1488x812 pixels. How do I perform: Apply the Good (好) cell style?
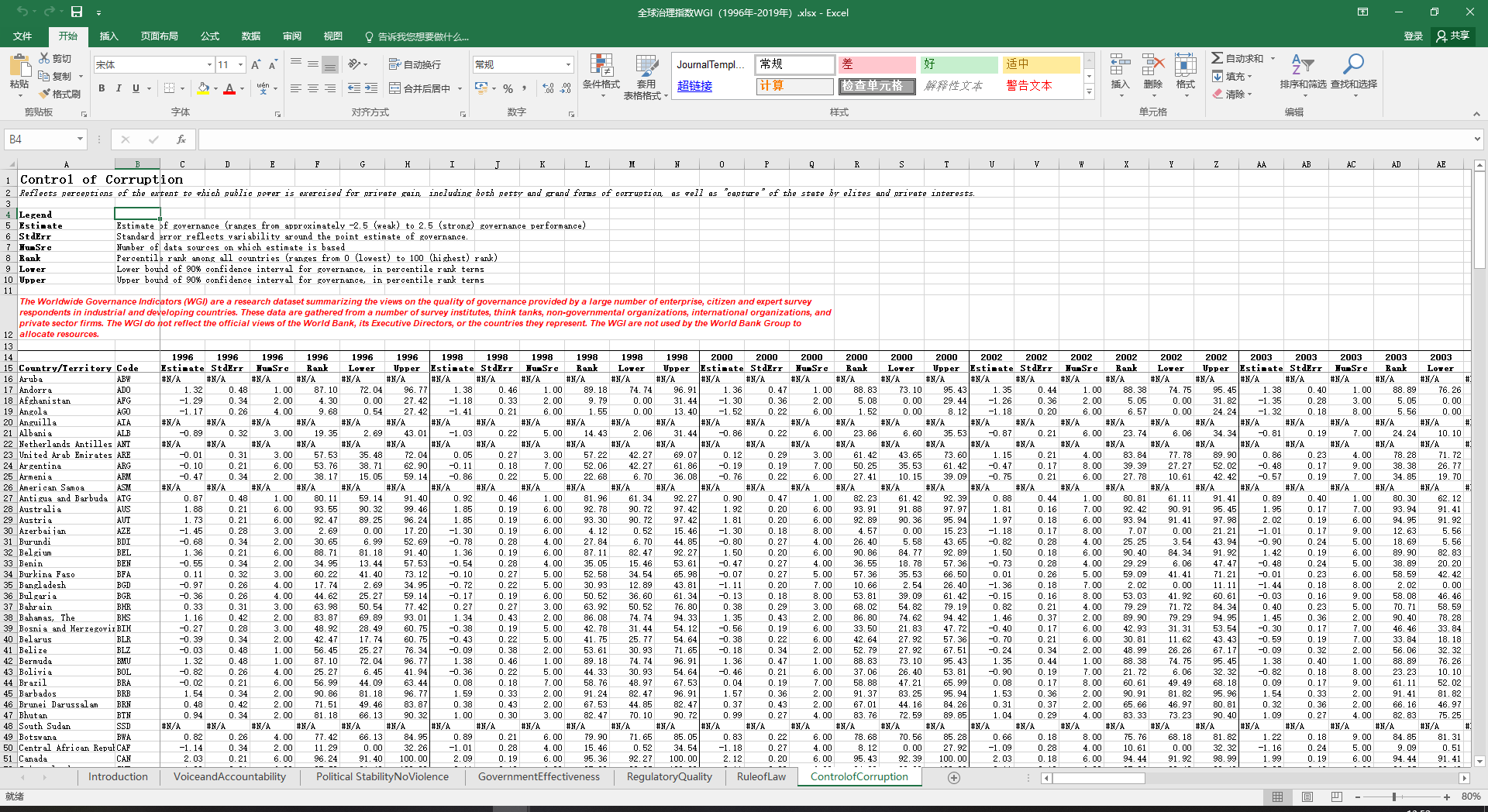[959, 64]
